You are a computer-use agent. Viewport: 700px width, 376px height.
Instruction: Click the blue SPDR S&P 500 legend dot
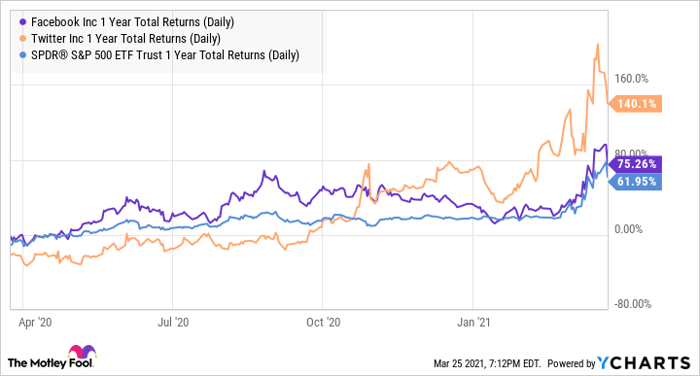(23, 55)
